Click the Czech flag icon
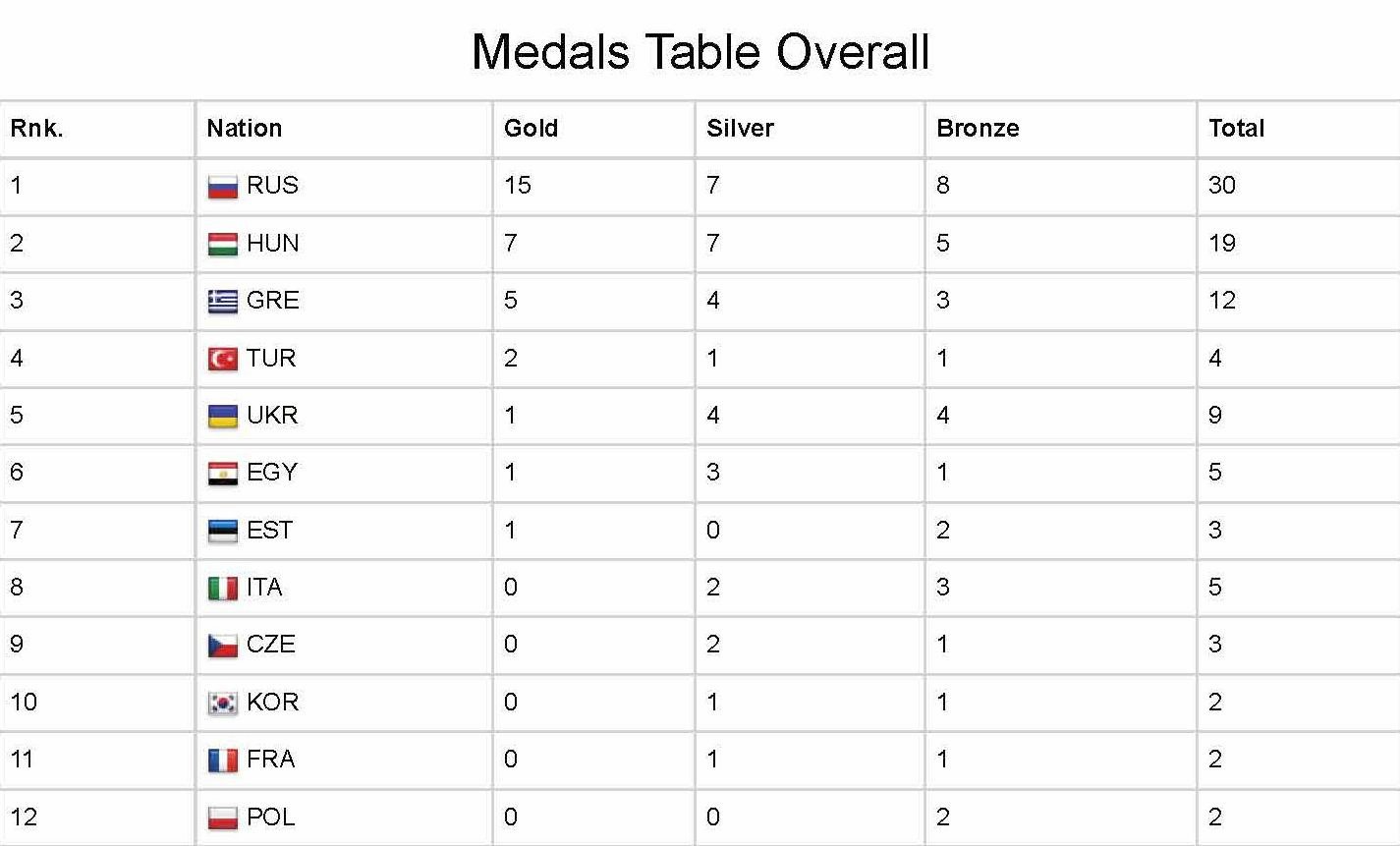This screenshot has height=846, width=1400. click(223, 646)
